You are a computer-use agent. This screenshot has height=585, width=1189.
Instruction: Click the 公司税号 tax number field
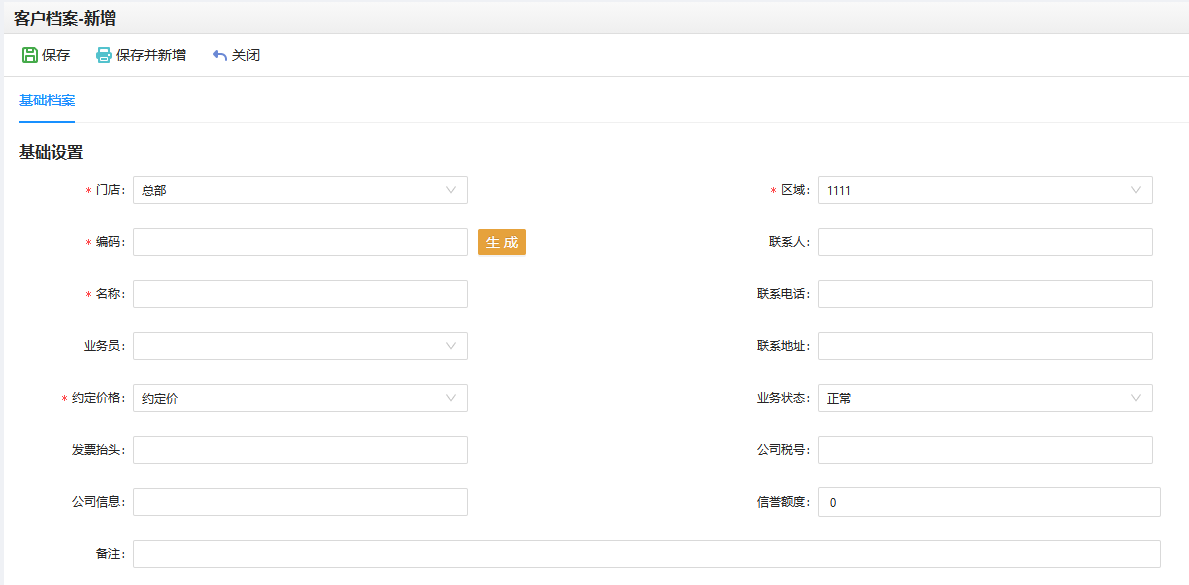[985, 450]
